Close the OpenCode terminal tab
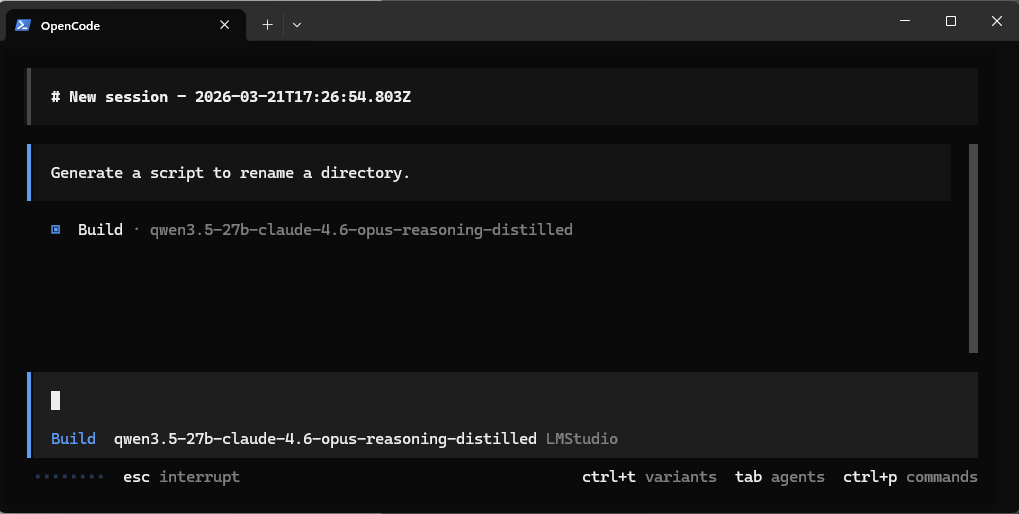 tap(225, 25)
